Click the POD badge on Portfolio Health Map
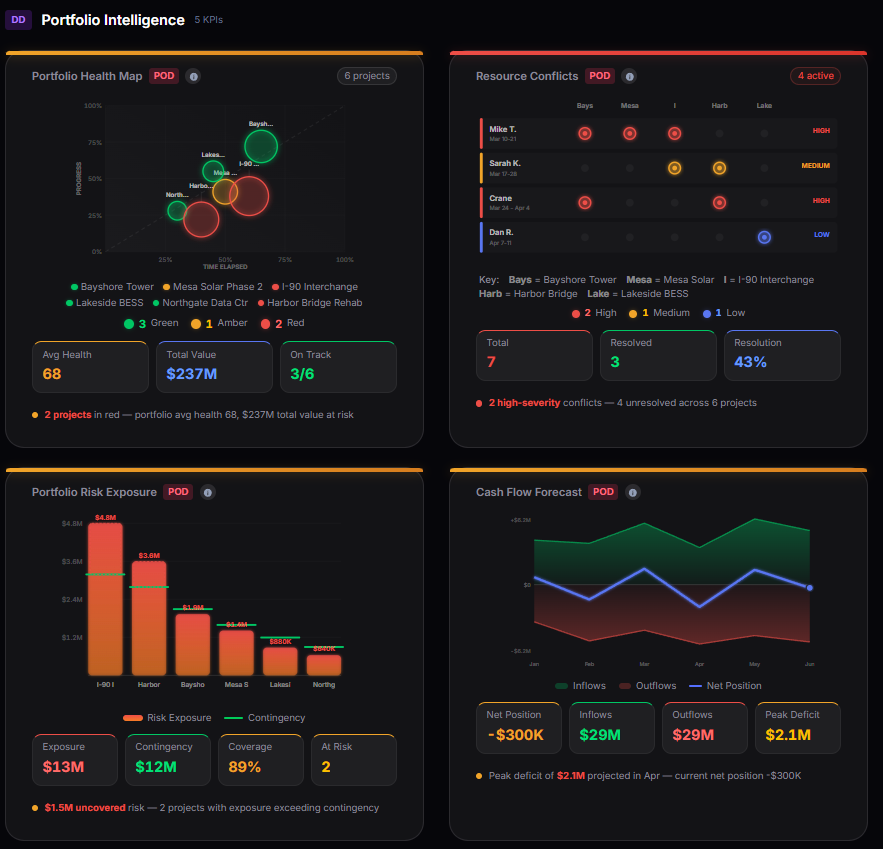This screenshot has height=849, width=883. [x=164, y=76]
